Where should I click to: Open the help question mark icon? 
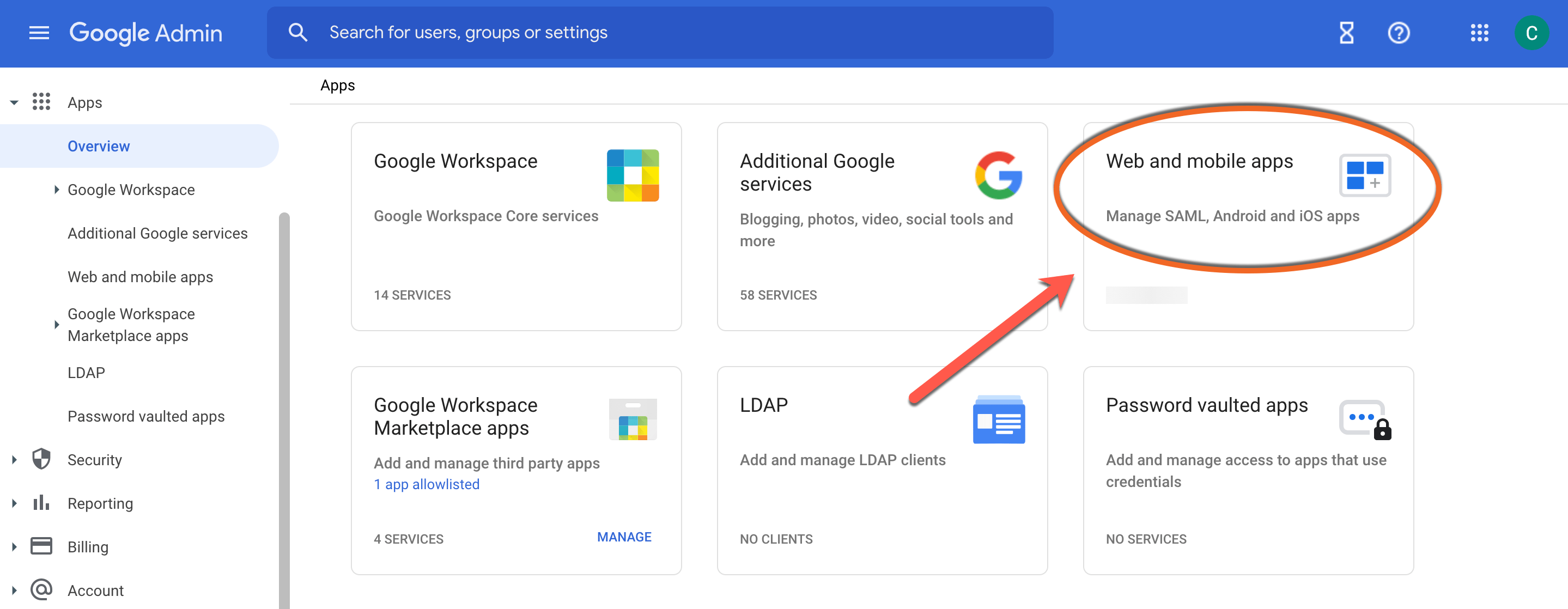click(1398, 33)
